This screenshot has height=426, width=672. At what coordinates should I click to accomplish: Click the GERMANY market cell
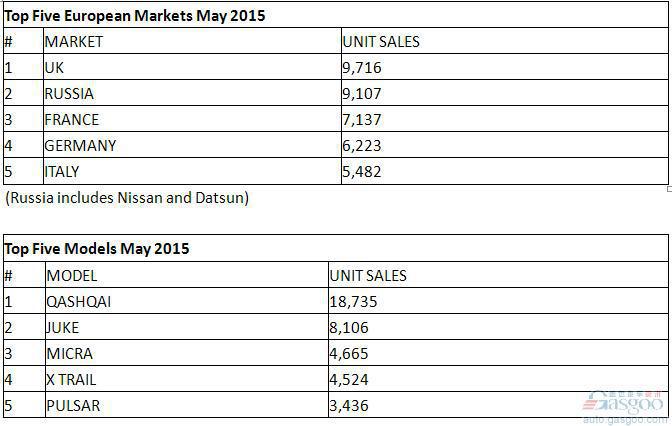[192, 145]
